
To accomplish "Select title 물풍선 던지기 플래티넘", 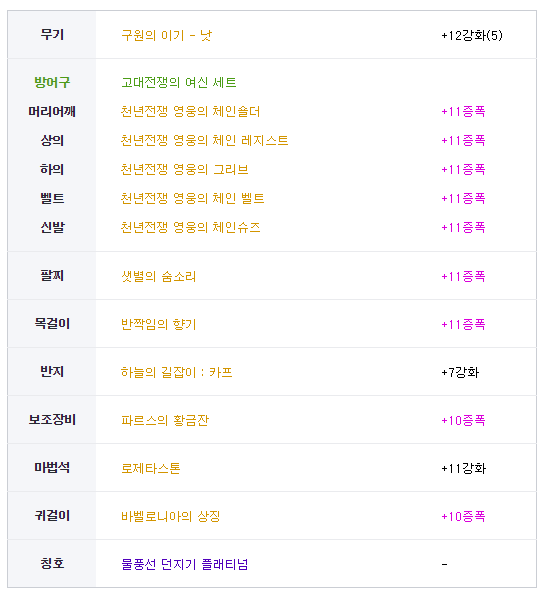I will 185,564.
